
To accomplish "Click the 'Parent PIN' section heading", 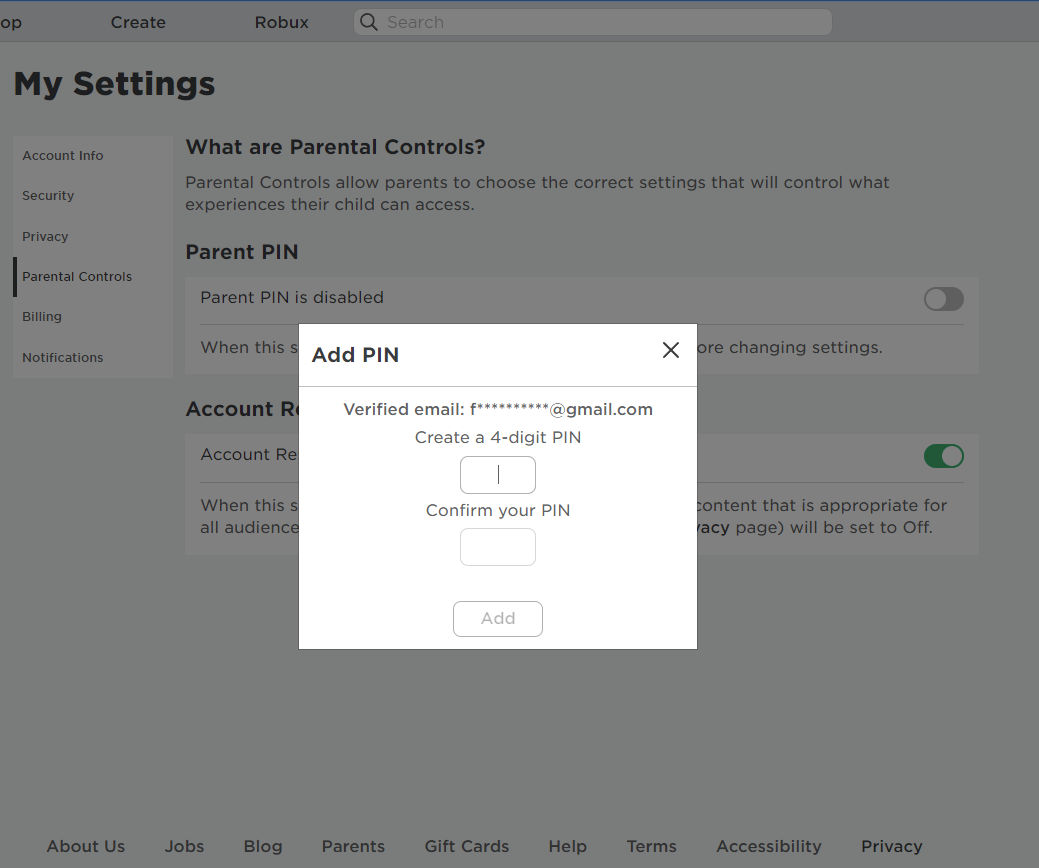I will tap(242, 252).
